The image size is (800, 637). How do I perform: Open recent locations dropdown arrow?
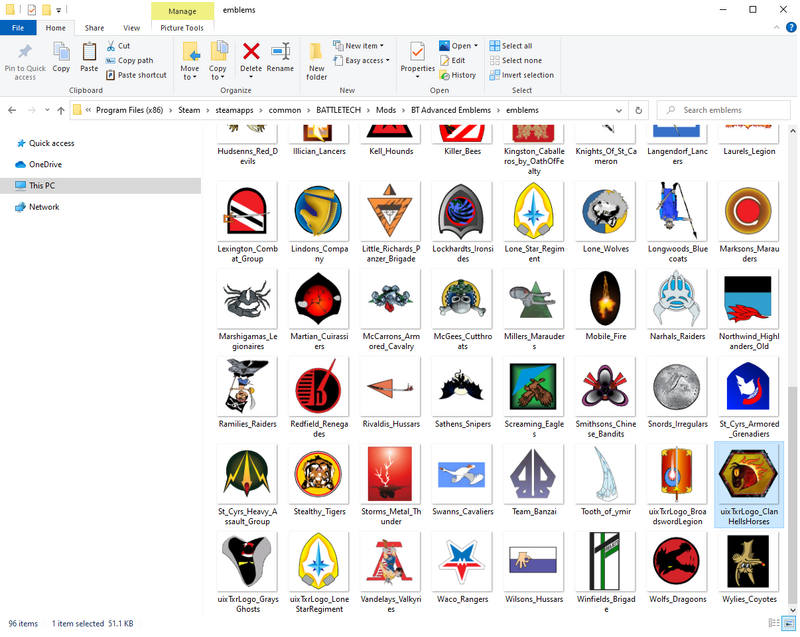click(47, 110)
